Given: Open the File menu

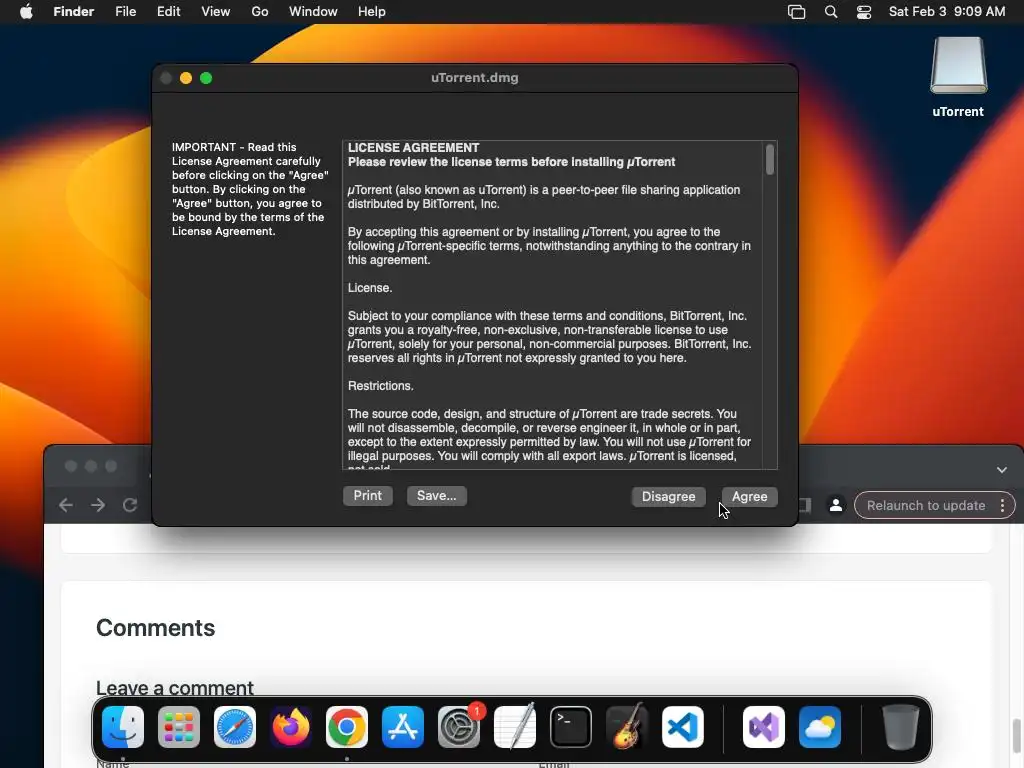Looking at the screenshot, I should tap(125, 12).
